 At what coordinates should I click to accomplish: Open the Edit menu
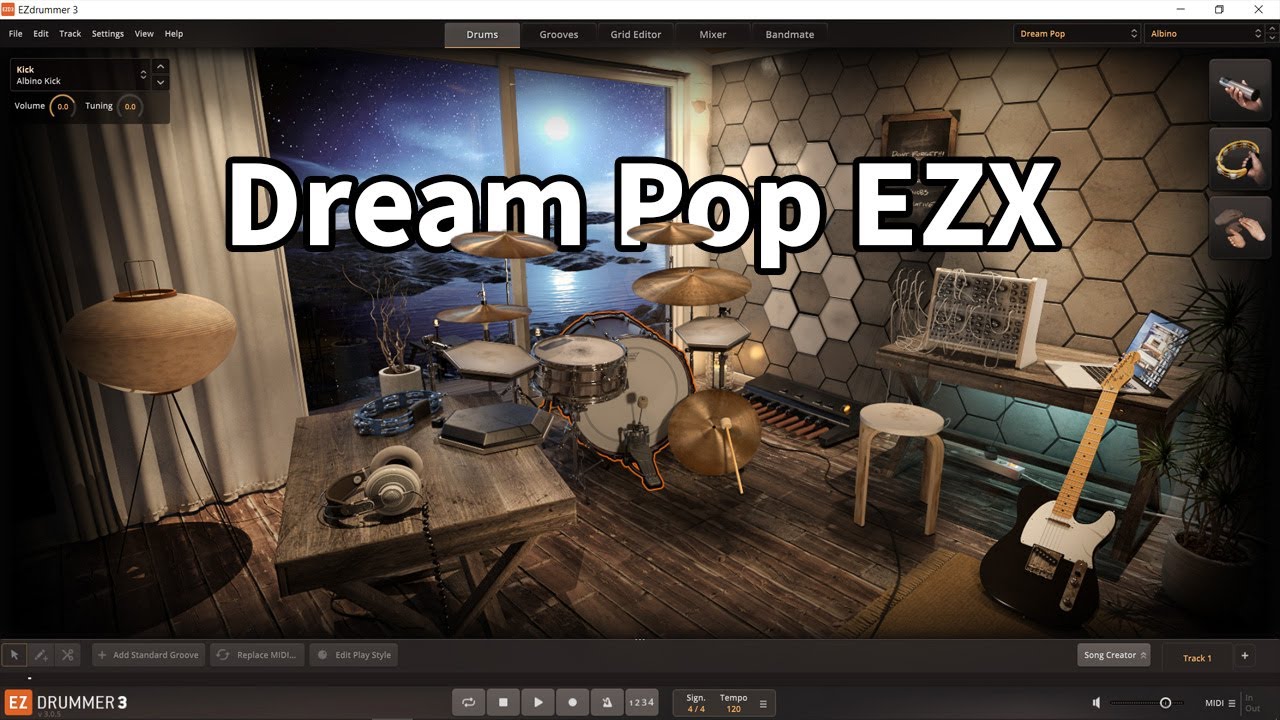click(41, 34)
